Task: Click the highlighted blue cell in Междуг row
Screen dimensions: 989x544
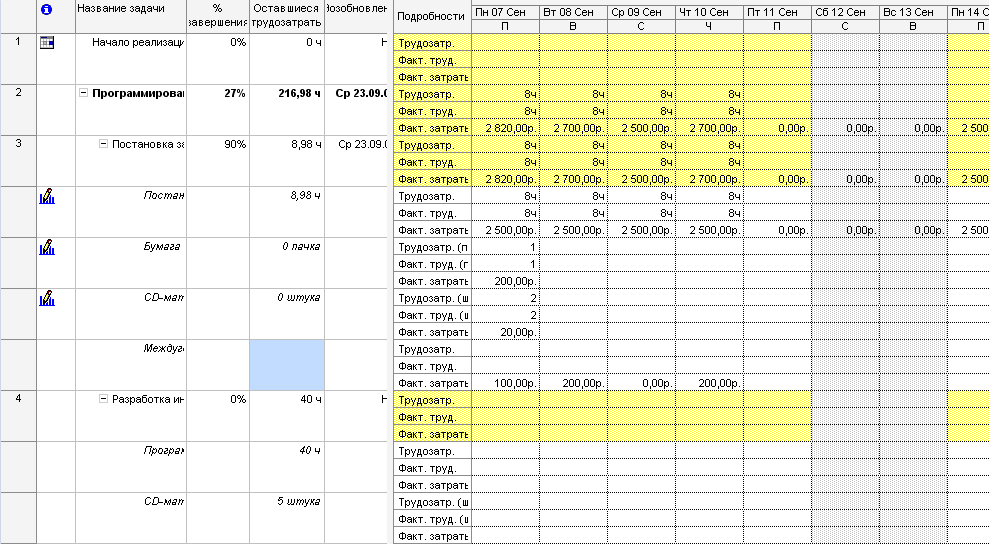Action: (287, 365)
